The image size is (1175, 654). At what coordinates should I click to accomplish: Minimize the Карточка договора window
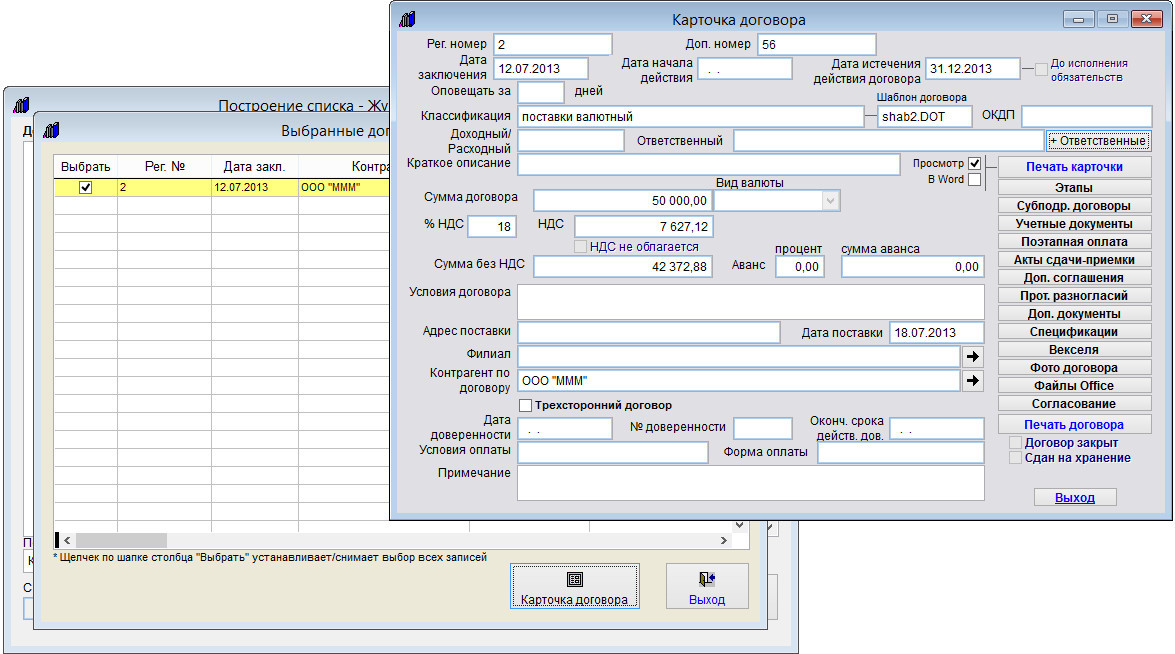tap(1079, 19)
